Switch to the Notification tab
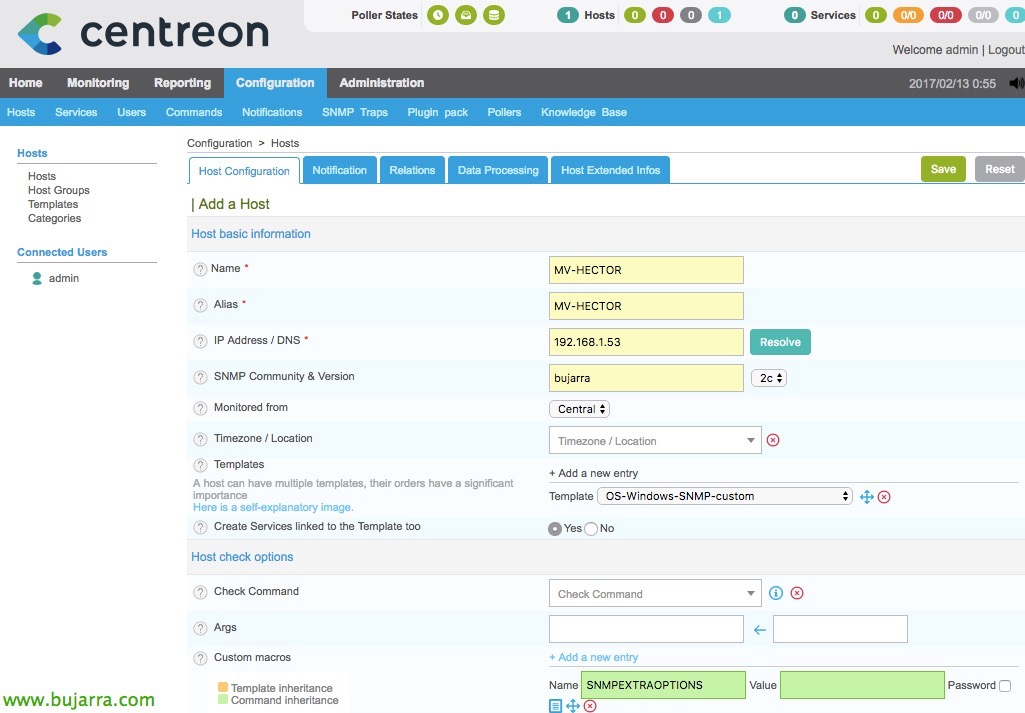Screen dimensions: 1025x713 pos(339,170)
